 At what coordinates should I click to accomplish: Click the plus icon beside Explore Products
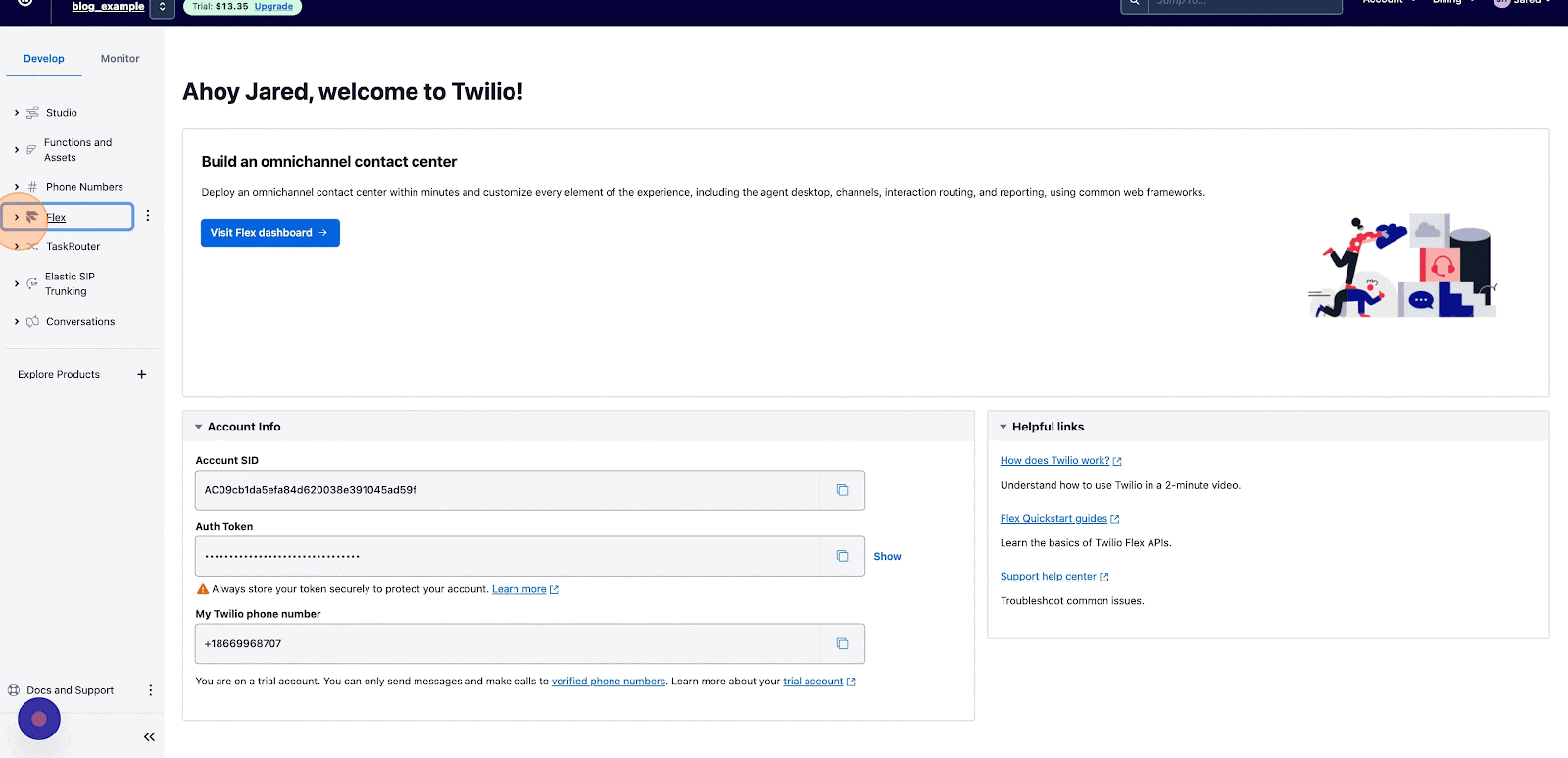pyautogui.click(x=142, y=374)
